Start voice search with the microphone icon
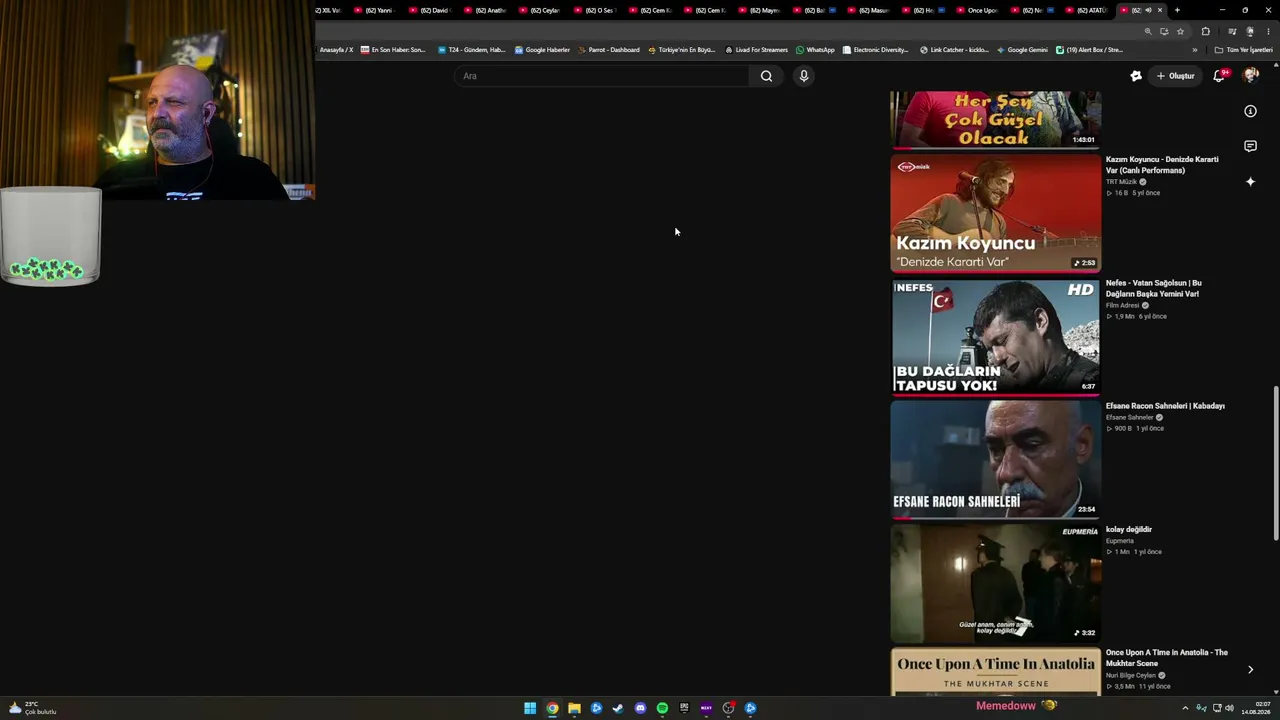Viewport: 1280px width, 720px height. (x=803, y=76)
